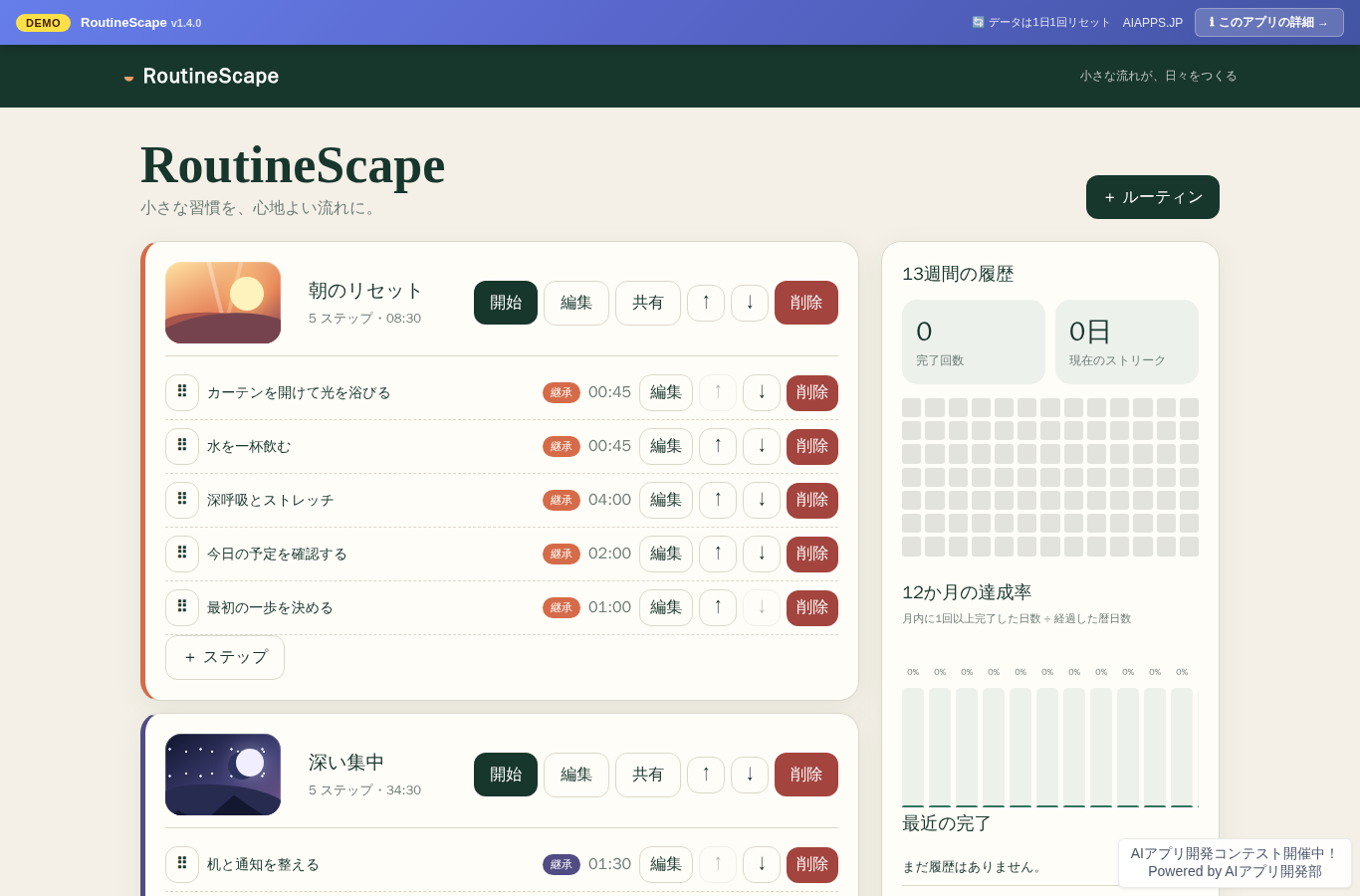This screenshot has height=896, width=1360.
Task: Edit step カーテンを開けて光を浴びる
Action: point(666,392)
